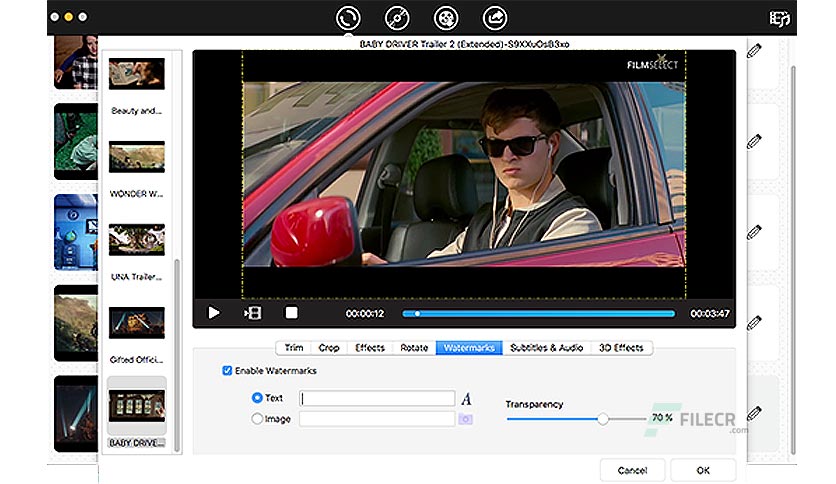Click the Cancel button
The width and height of the screenshot is (836, 484).
632,470
